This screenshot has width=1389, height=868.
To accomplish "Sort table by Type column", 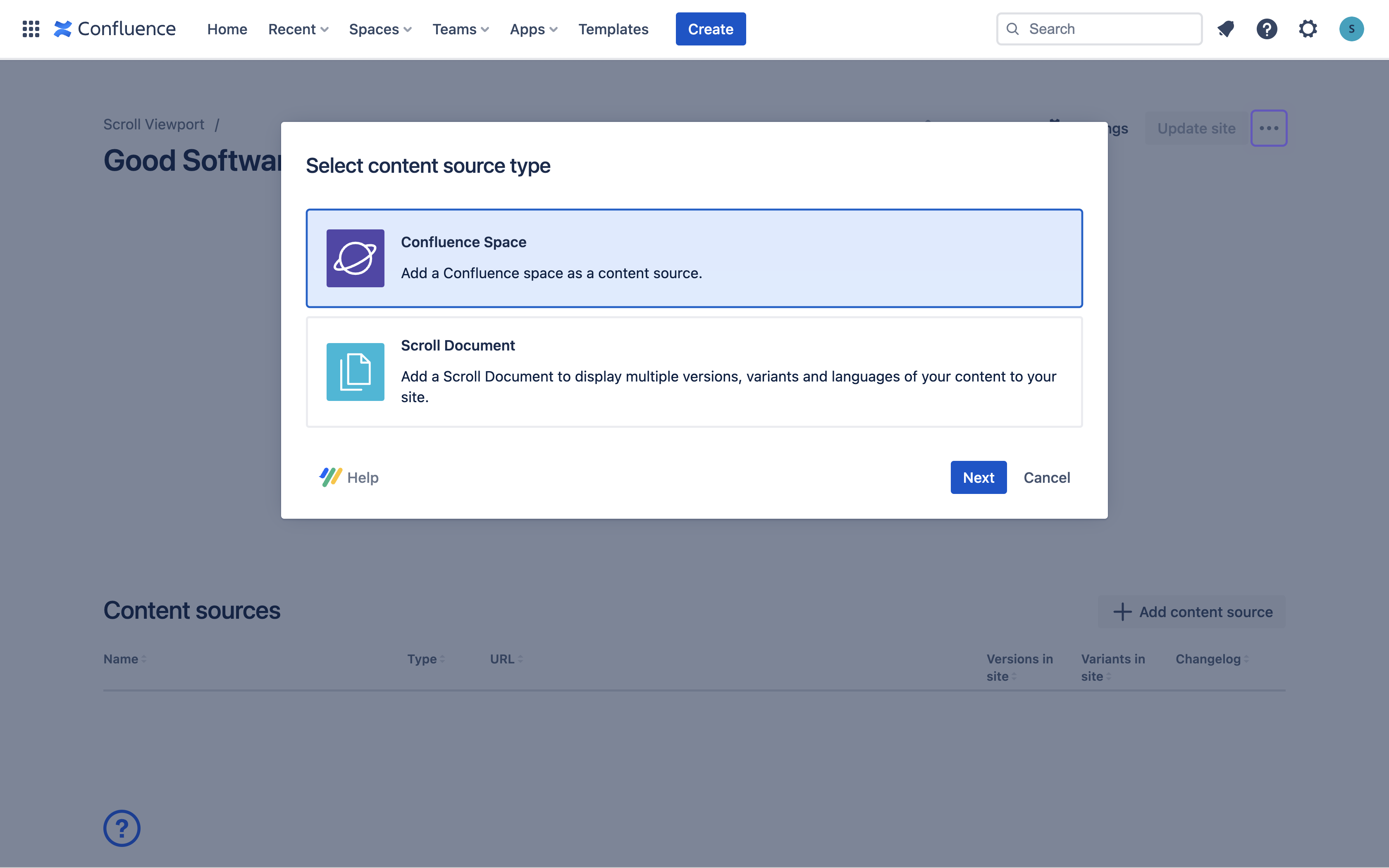I will pos(426,659).
